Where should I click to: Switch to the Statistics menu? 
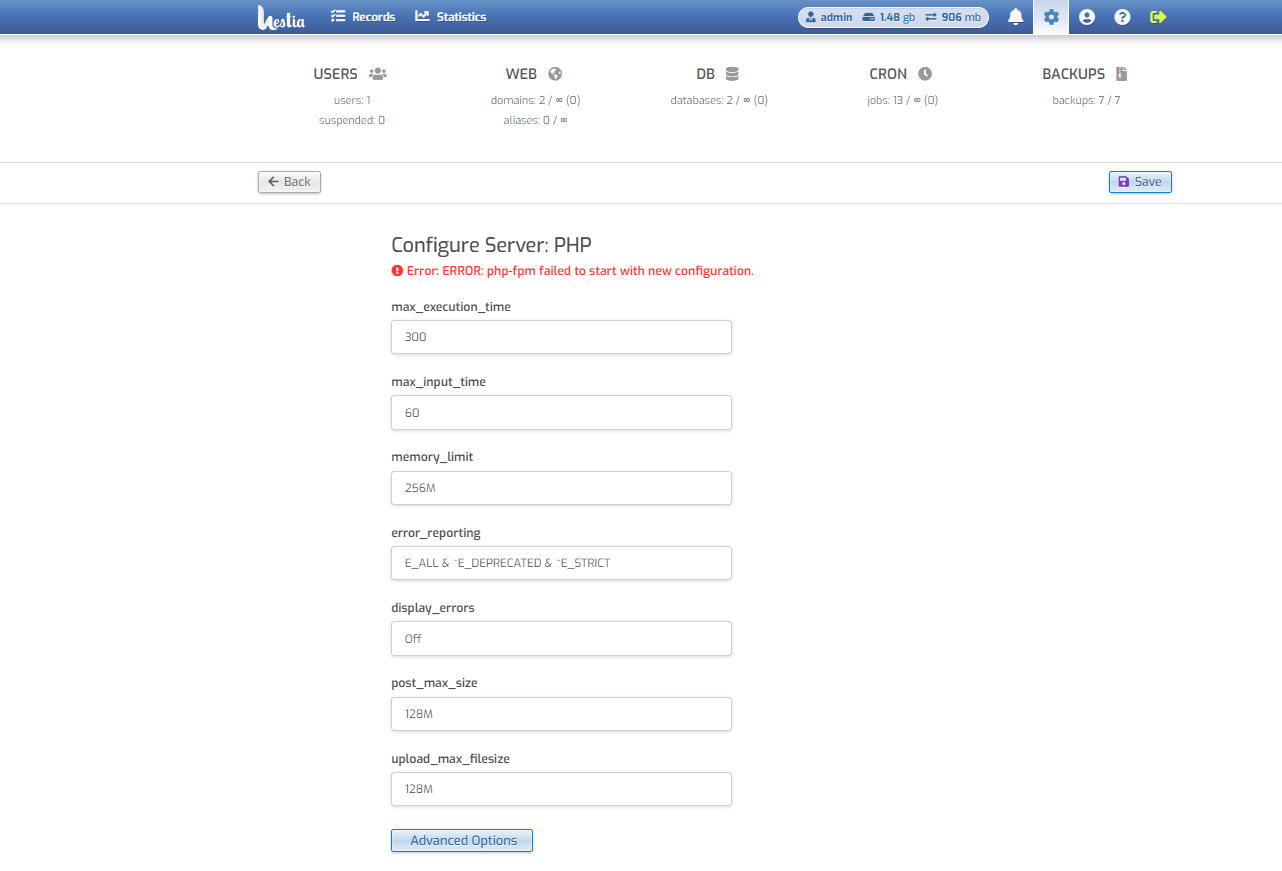tap(450, 16)
